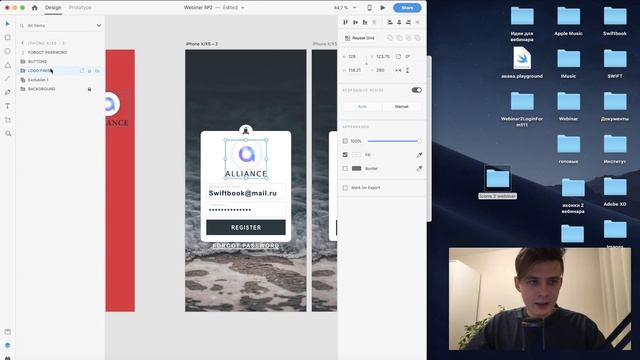Select the Text tool
The width and height of the screenshot is (640, 360).
pyautogui.click(x=8, y=106)
